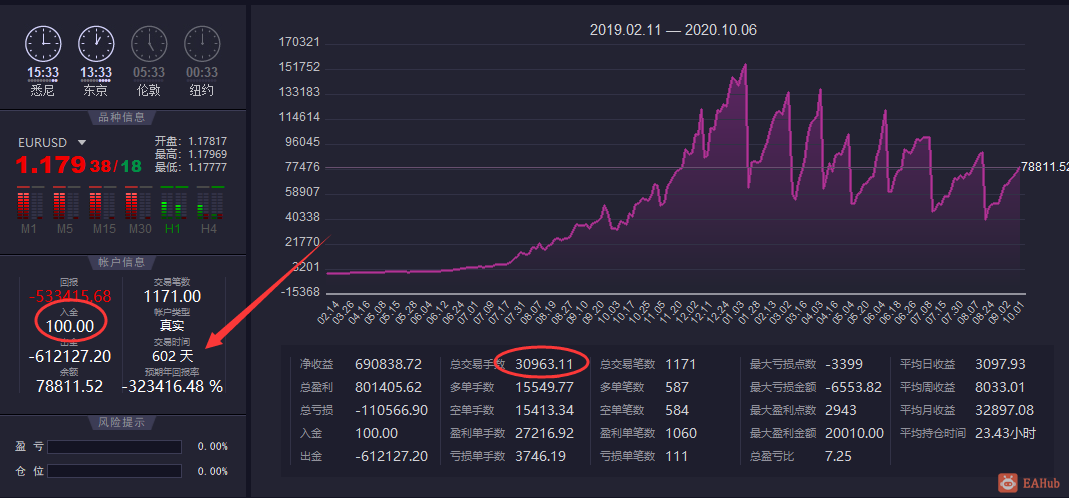Click the 空单笔数 value 584
This screenshot has height=498, width=1069.
click(677, 410)
